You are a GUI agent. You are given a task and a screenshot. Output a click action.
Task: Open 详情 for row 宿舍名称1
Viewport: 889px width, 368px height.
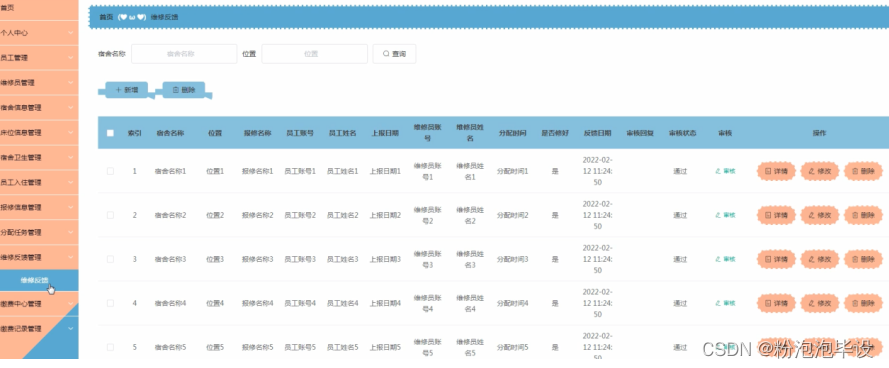click(776, 171)
